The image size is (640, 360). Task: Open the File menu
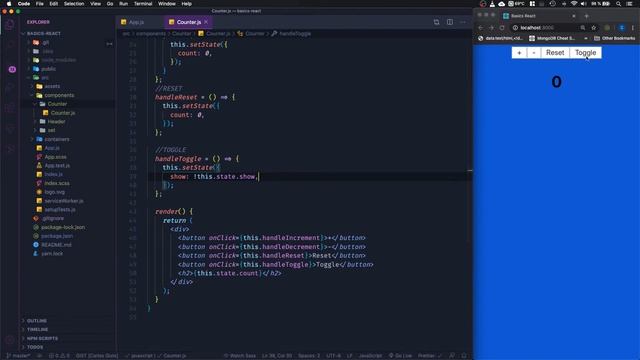[x=39, y=4]
